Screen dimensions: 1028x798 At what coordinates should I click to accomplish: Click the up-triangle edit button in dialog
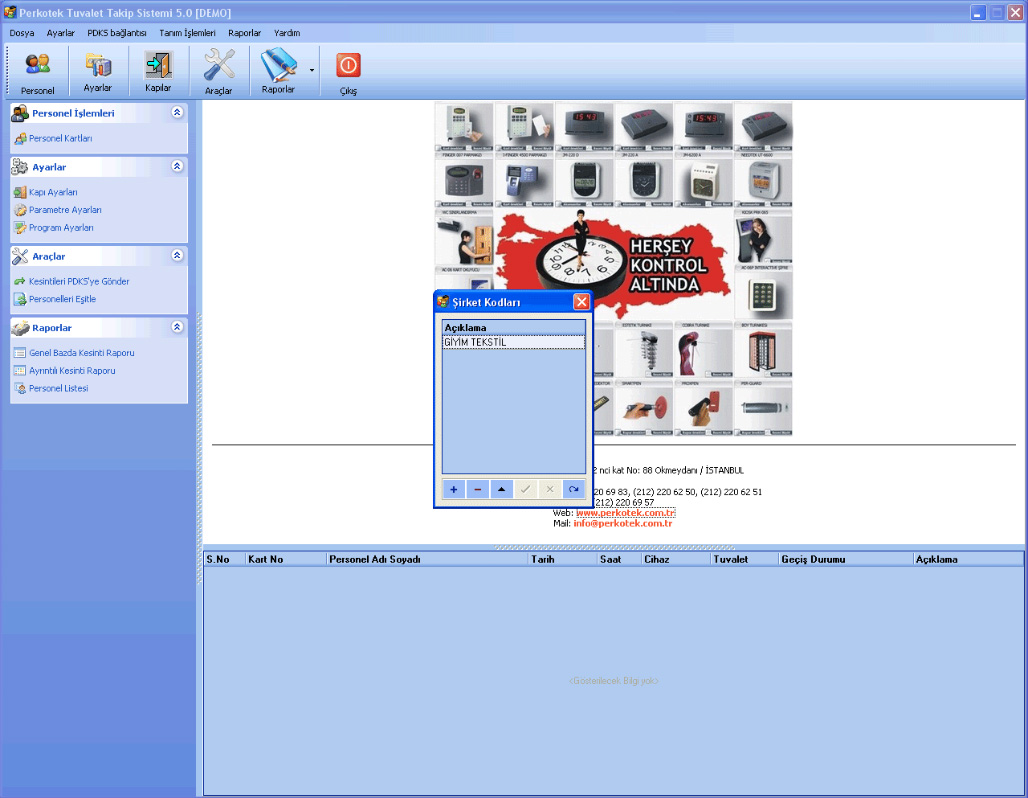pyautogui.click(x=501, y=489)
